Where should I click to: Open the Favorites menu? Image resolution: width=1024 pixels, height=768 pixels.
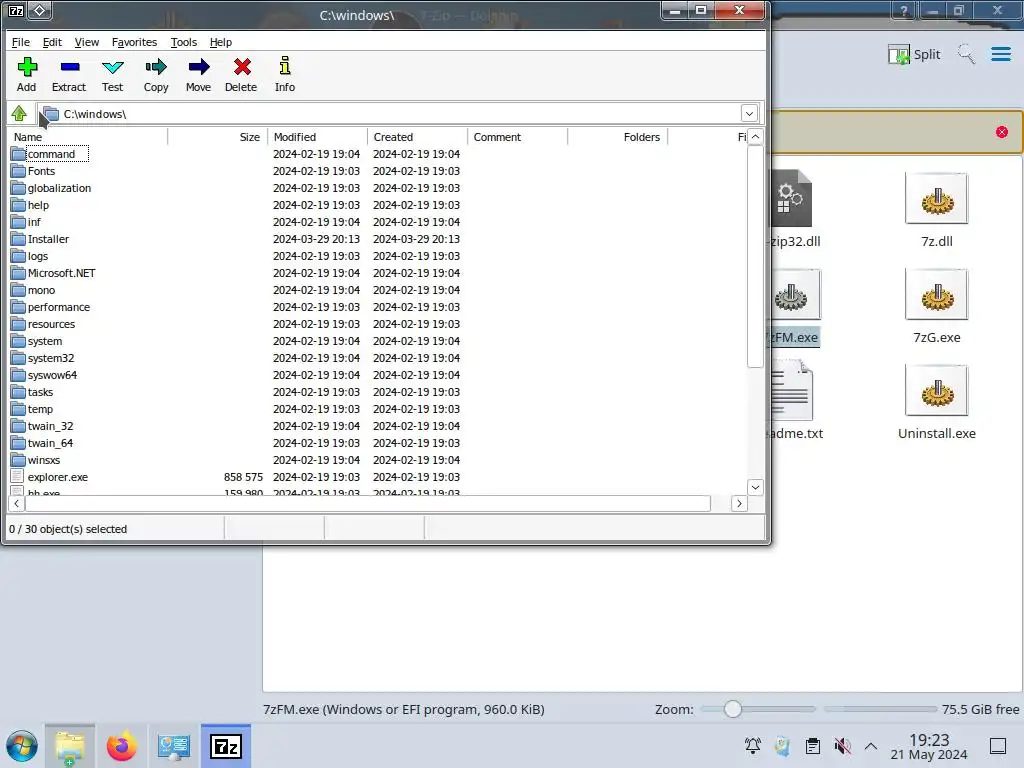(x=135, y=42)
